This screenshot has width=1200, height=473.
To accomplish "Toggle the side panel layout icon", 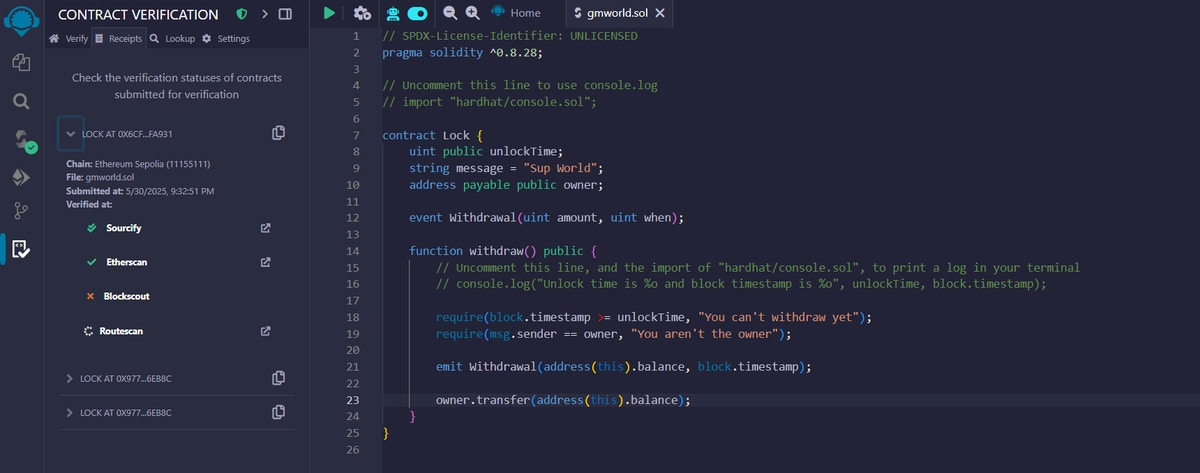I will coord(285,14).
